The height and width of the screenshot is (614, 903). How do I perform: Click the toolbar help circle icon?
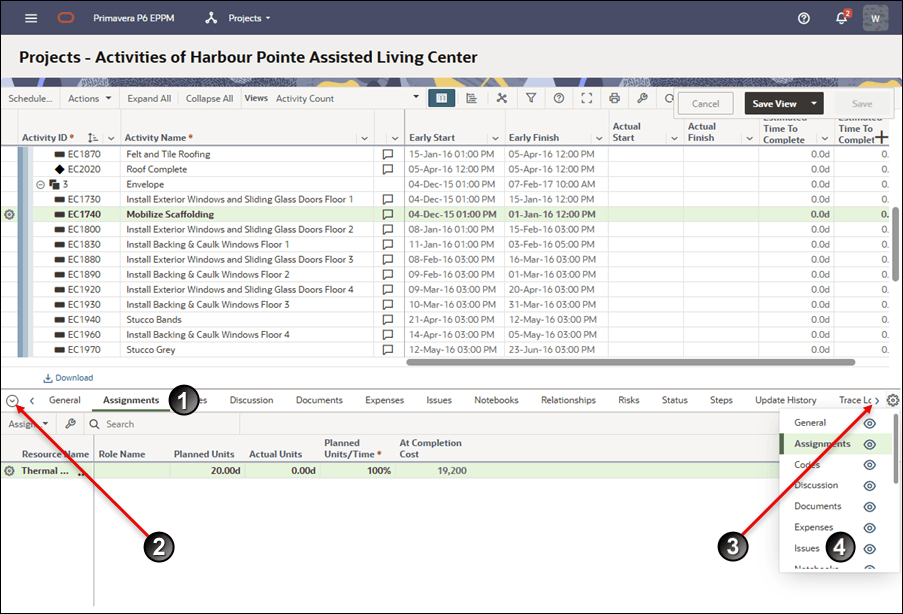pyautogui.click(x=559, y=98)
